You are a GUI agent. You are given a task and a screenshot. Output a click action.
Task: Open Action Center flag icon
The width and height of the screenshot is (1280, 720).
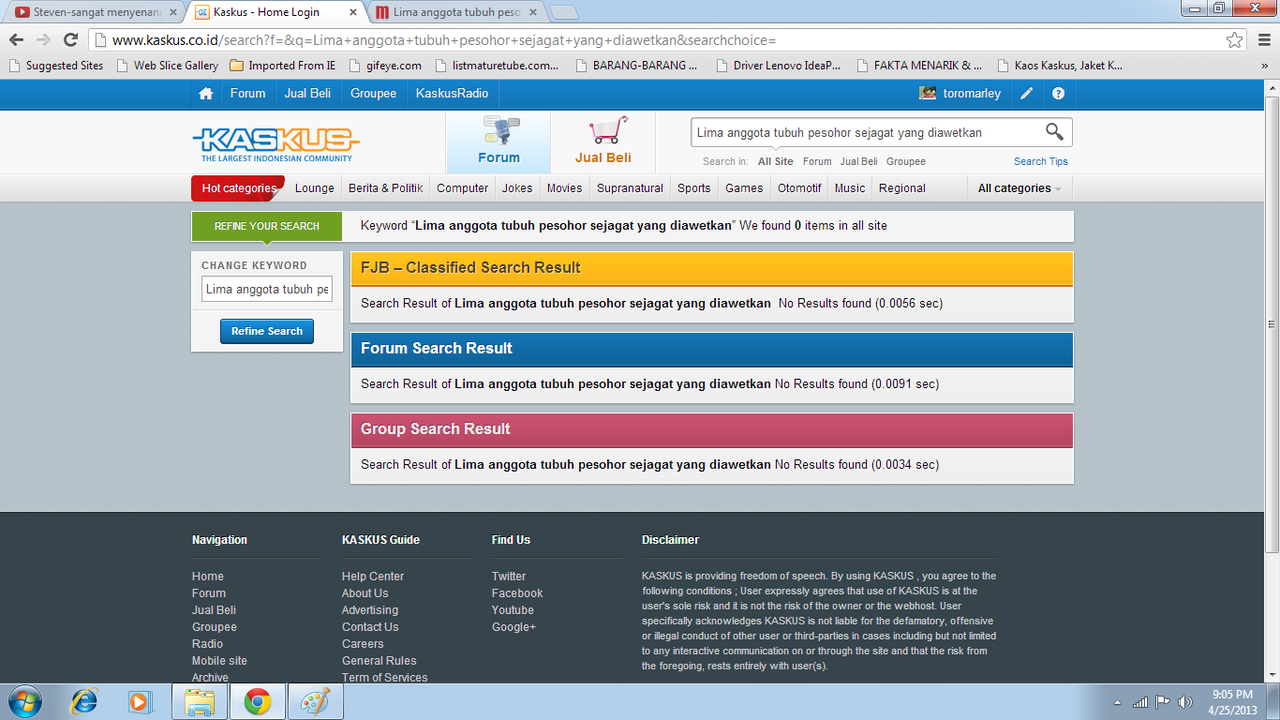[x=1163, y=702]
